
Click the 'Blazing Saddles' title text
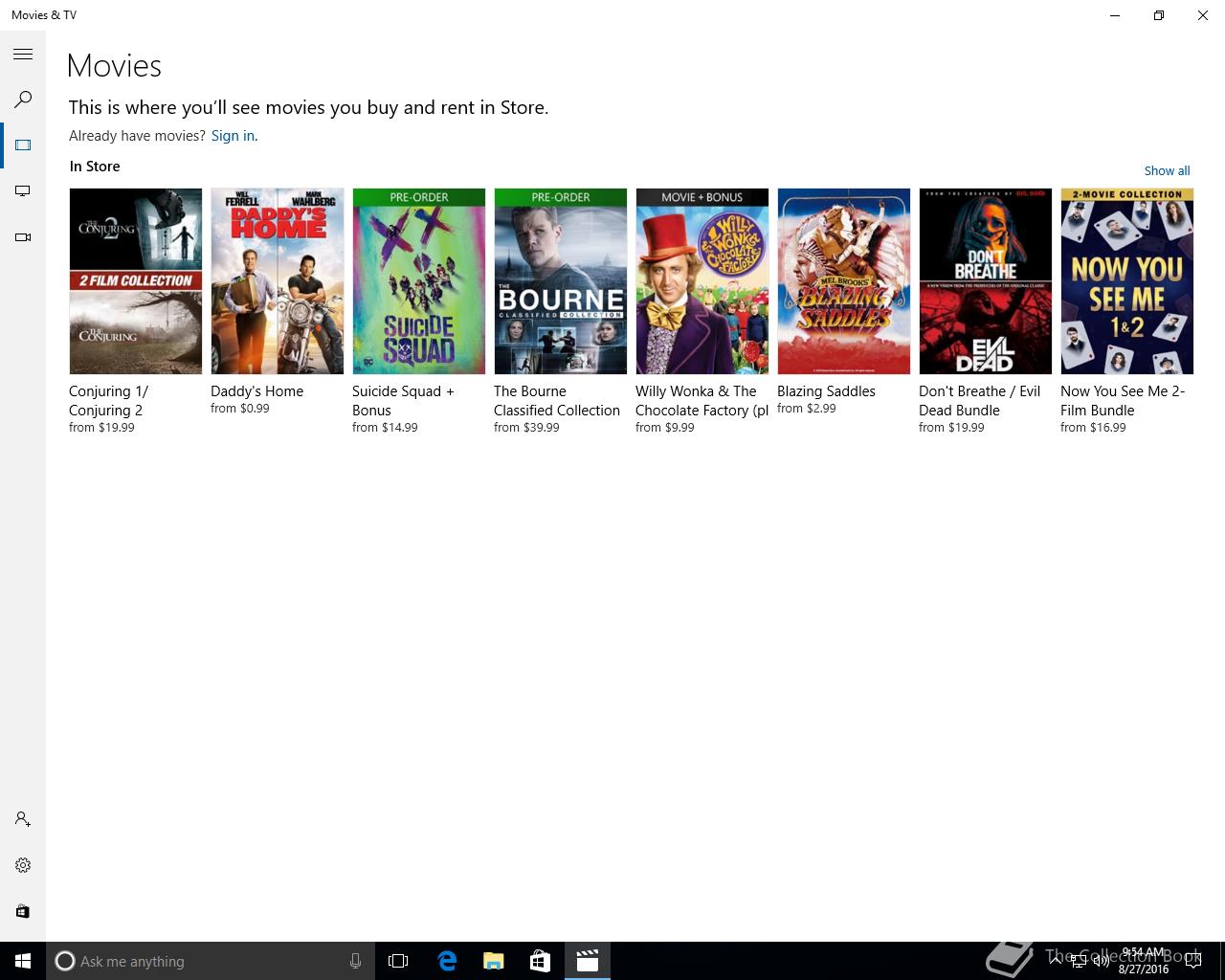[826, 391]
